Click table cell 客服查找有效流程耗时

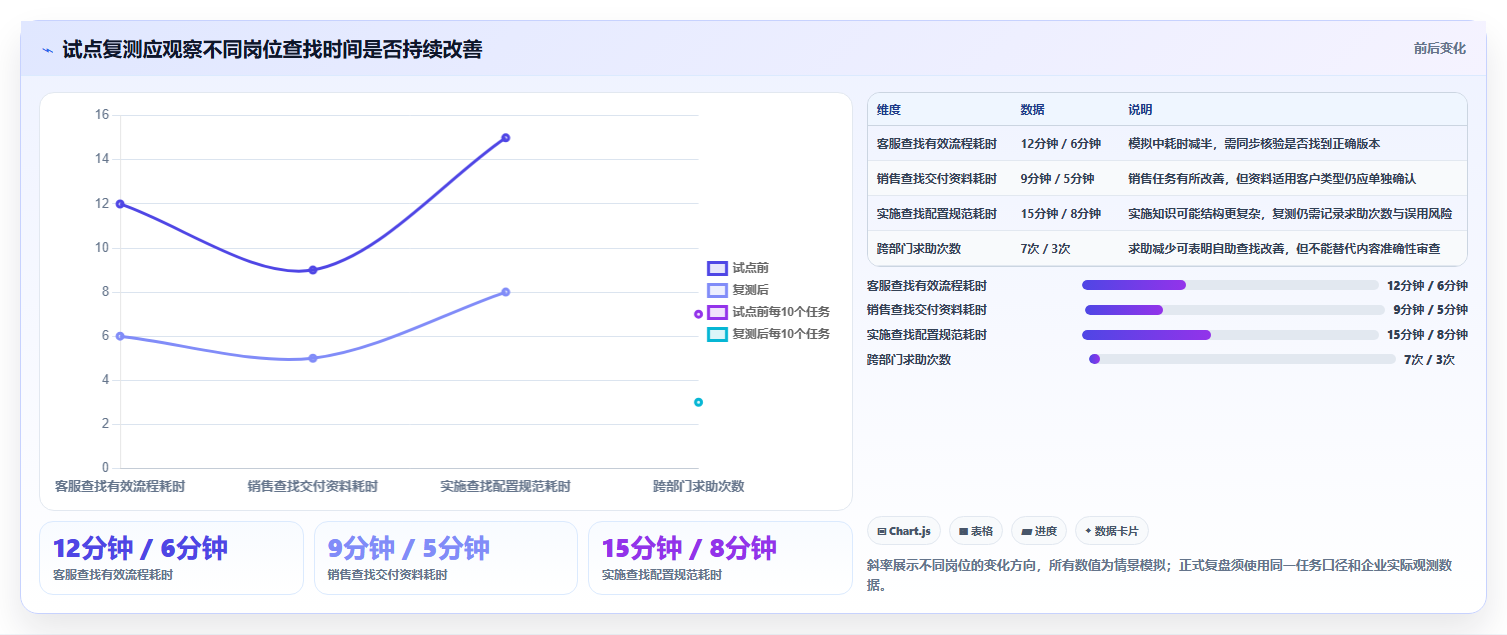[937, 144]
